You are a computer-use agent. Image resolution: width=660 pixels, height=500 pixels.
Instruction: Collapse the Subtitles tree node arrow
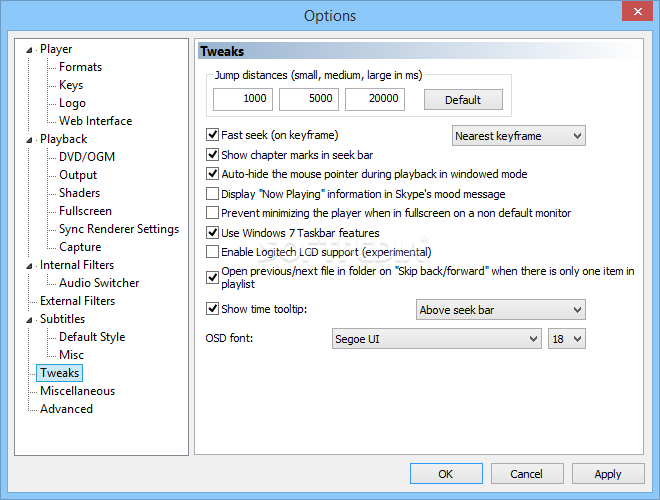click(29, 320)
